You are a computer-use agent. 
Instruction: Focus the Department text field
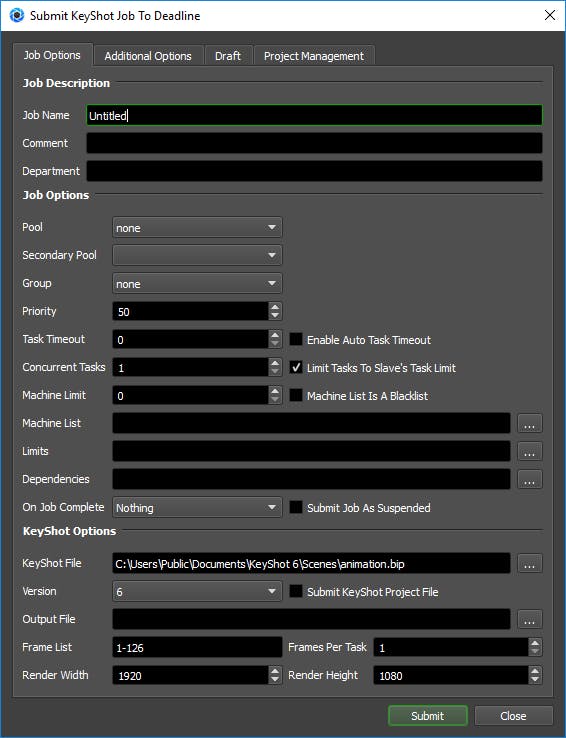(x=314, y=171)
